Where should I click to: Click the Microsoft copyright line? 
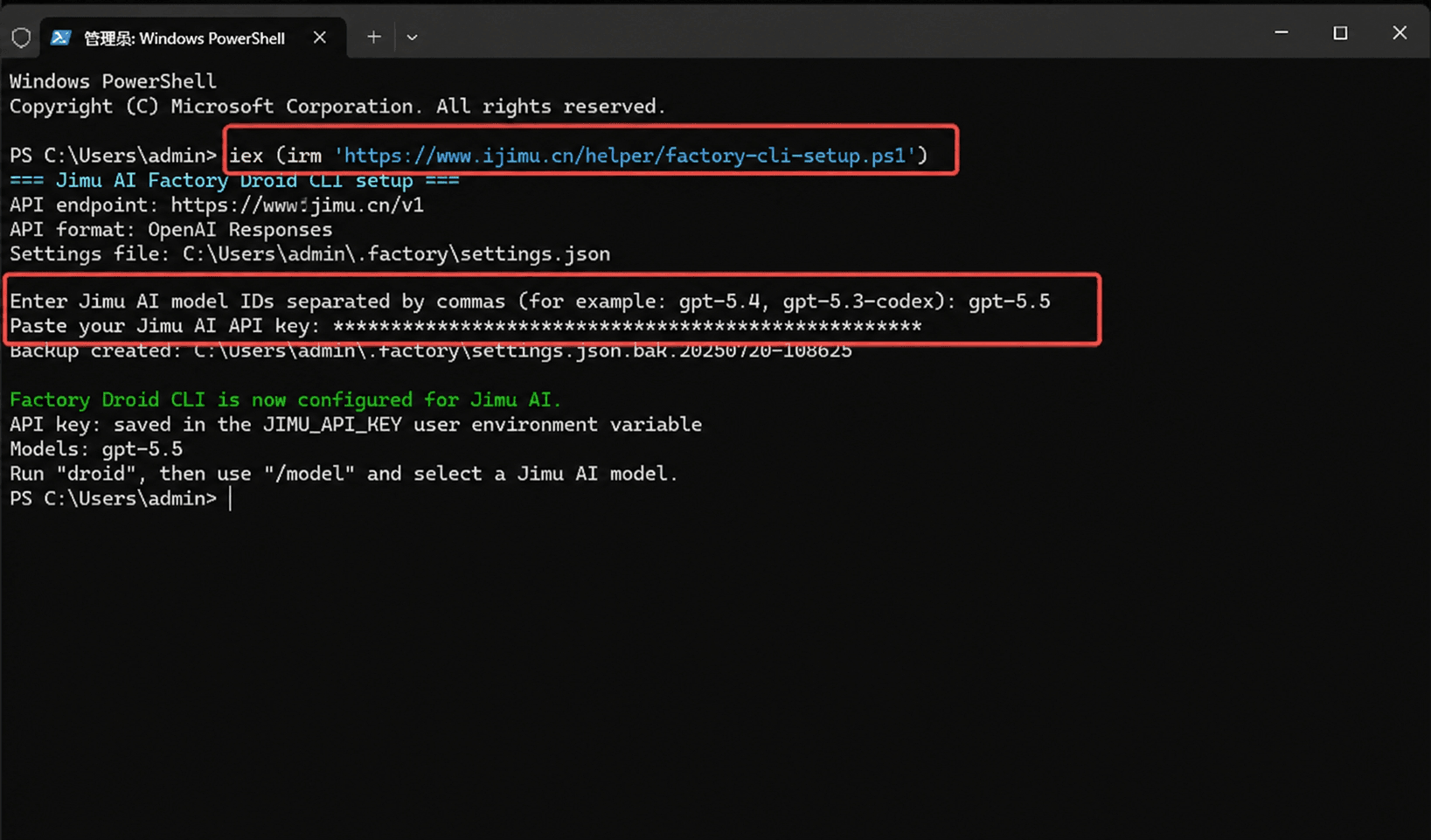(x=337, y=107)
